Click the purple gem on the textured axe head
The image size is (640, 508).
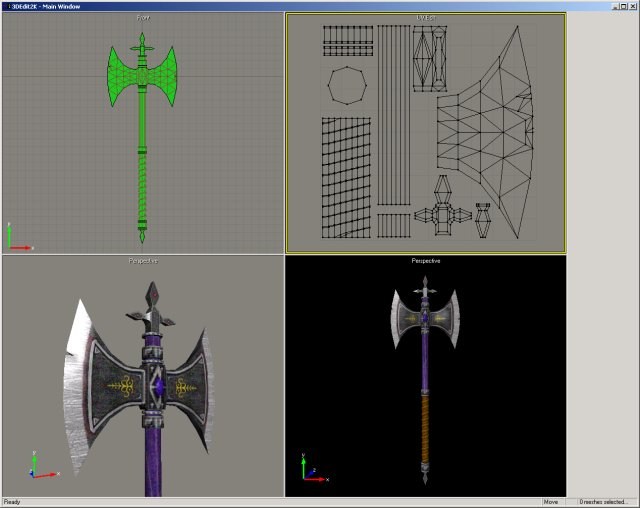coord(158,387)
